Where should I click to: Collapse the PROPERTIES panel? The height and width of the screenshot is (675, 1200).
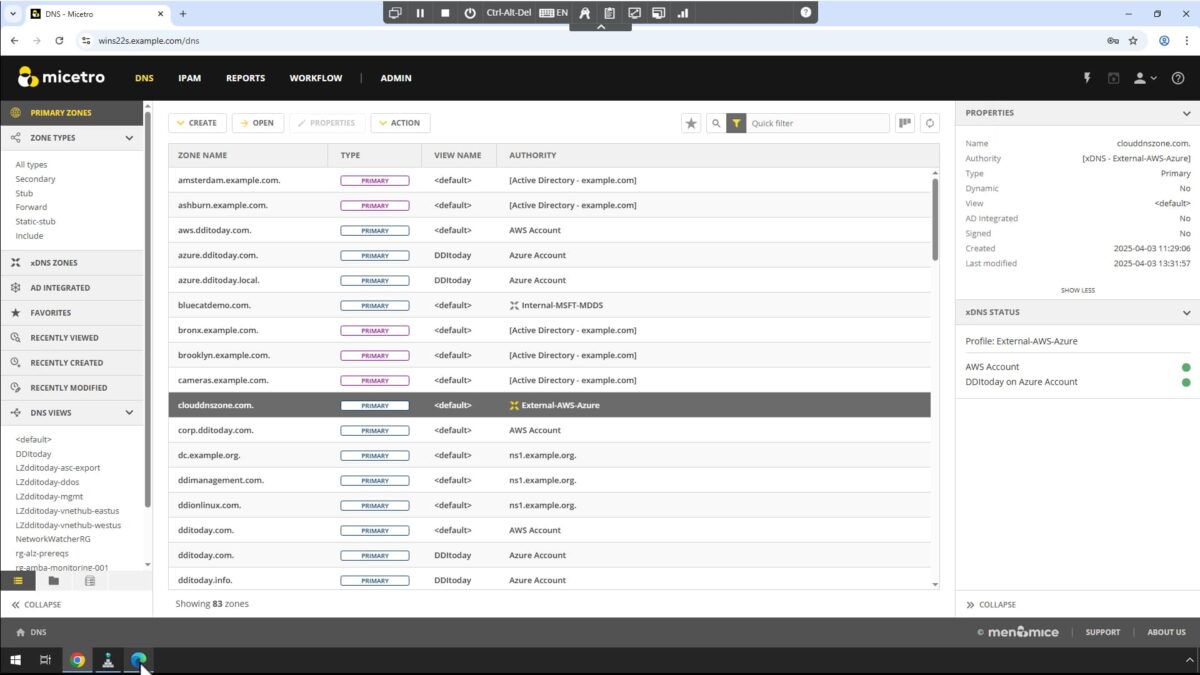(1188, 112)
